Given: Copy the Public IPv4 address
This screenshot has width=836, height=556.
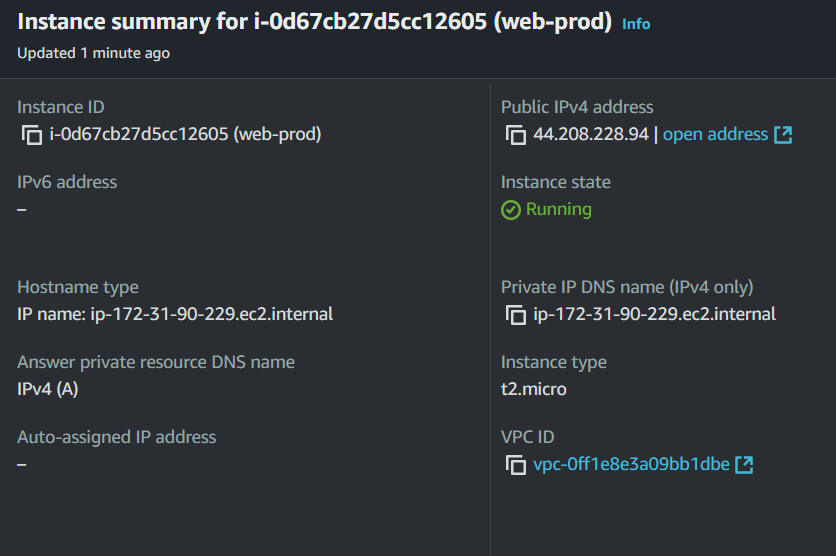Looking at the screenshot, I should (515, 135).
